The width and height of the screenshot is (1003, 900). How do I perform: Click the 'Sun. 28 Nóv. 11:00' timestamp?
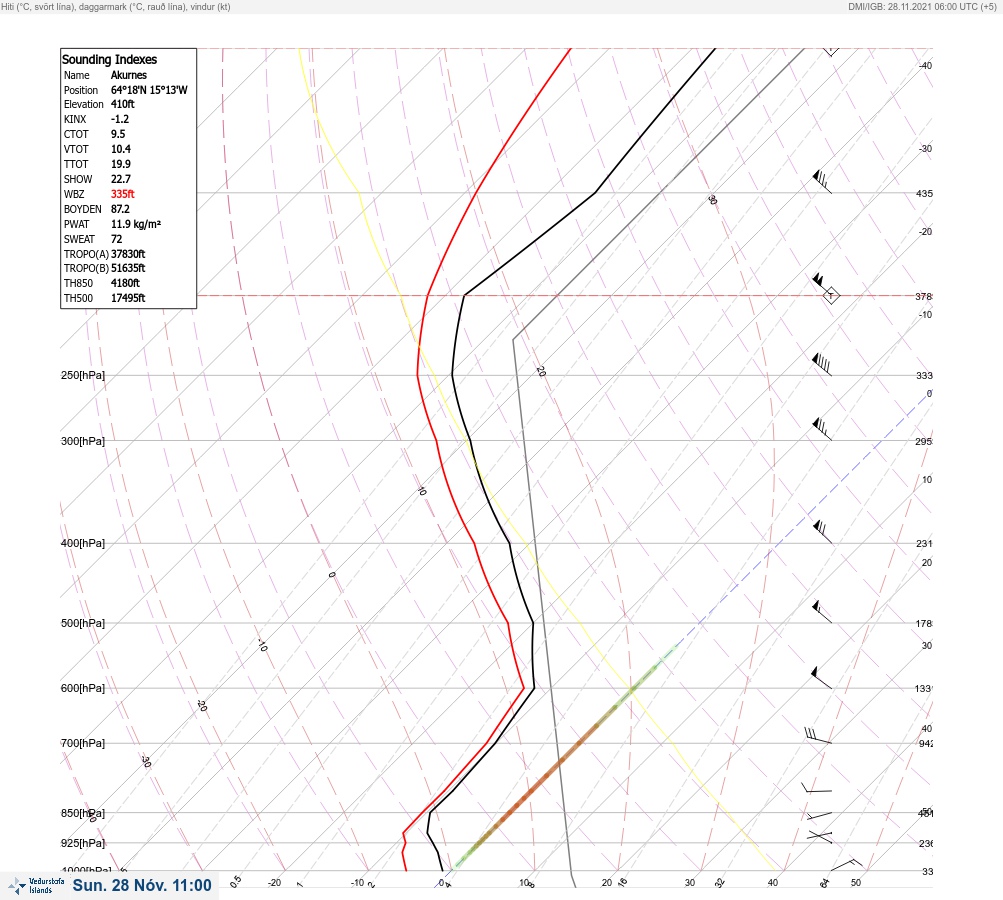coord(142,885)
